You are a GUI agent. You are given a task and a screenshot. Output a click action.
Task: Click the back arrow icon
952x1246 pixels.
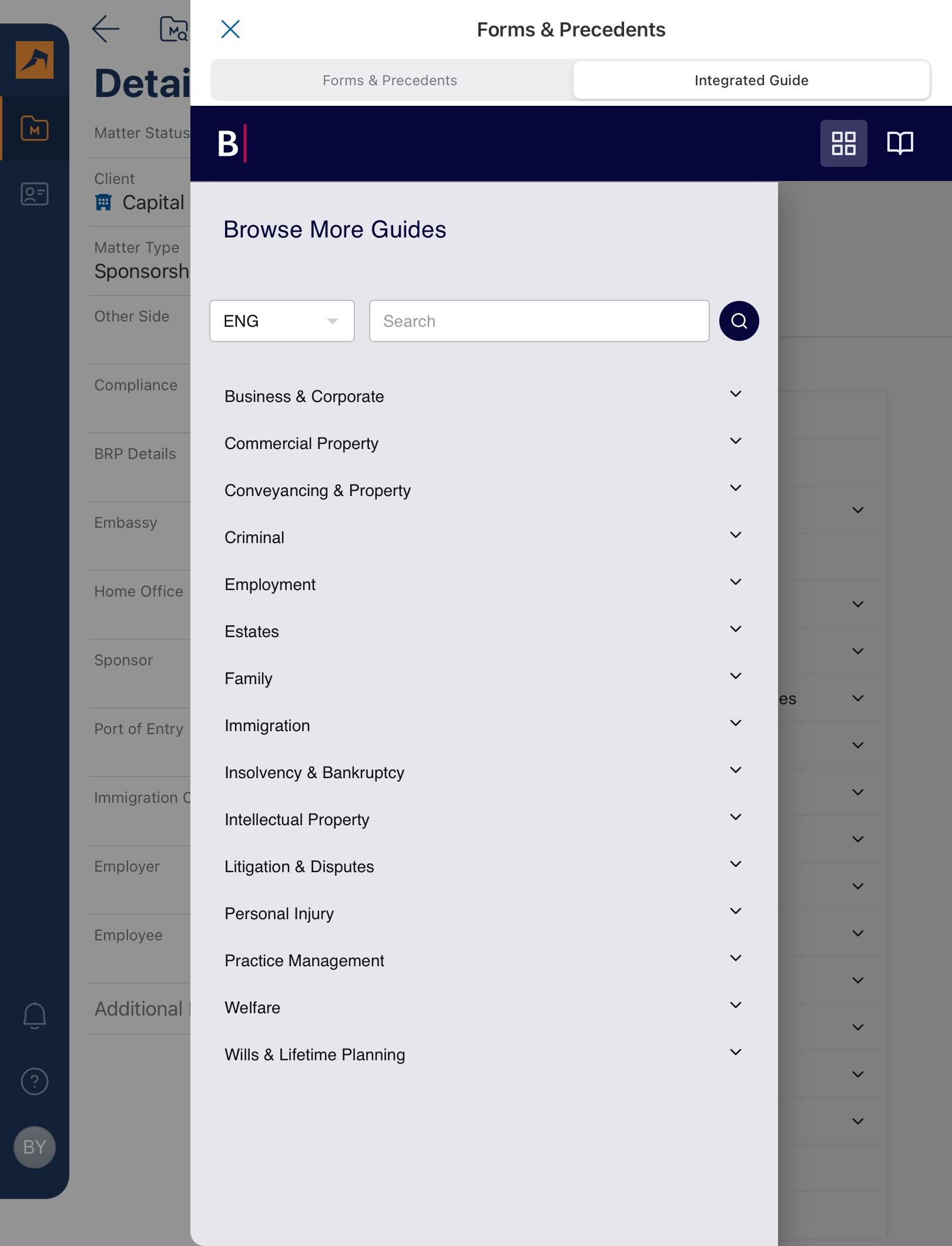tap(106, 29)
